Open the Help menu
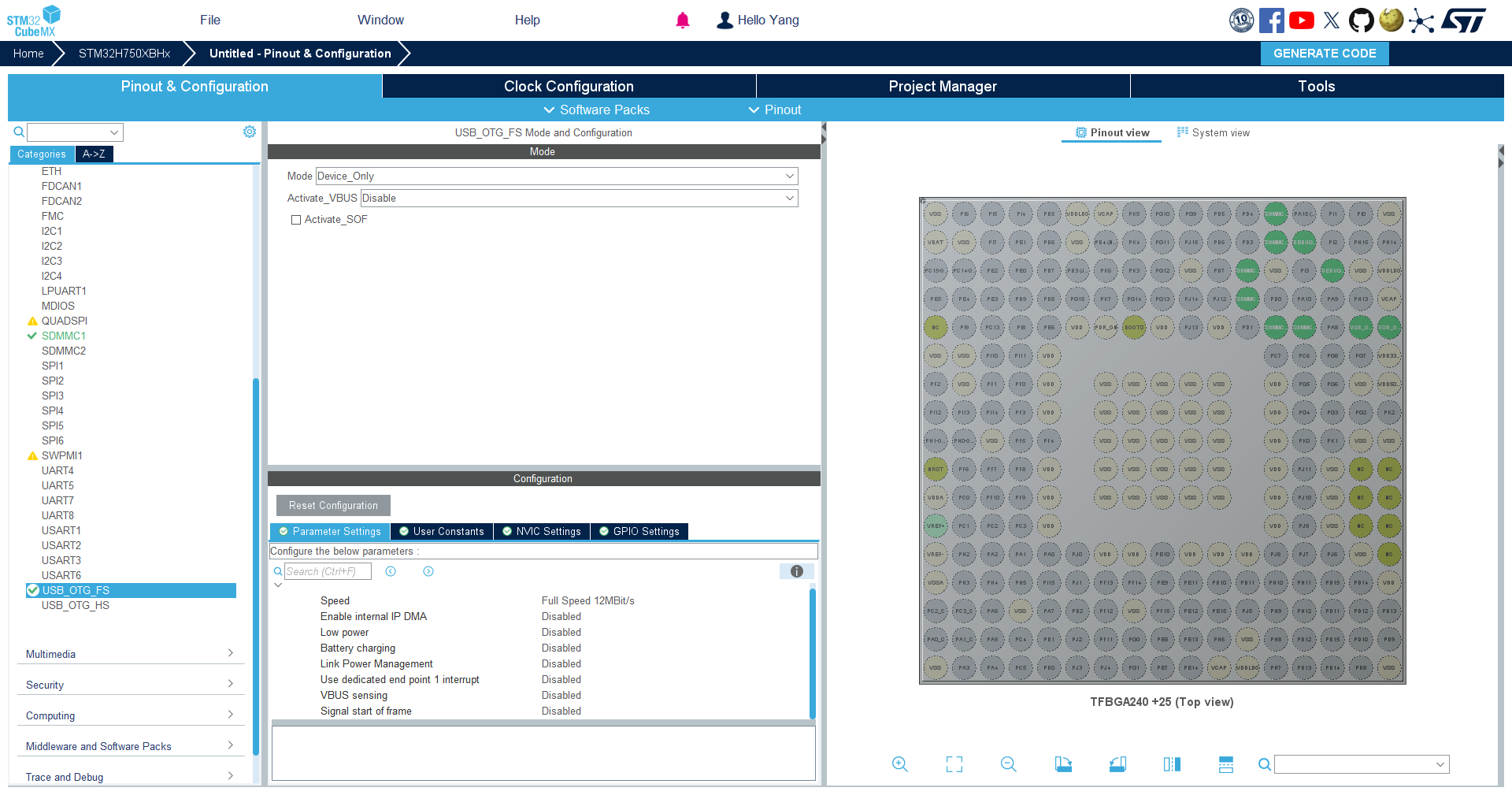Viewport: 1512px width, 795px height. (528, 20)
